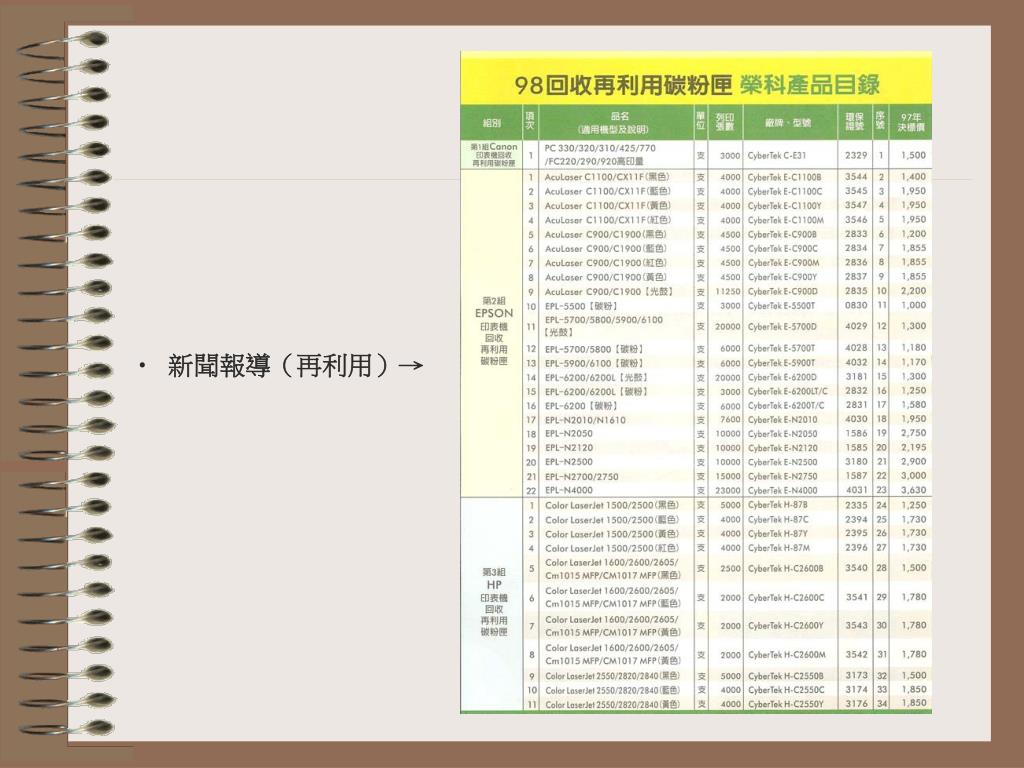Click certificate number 3176
Viewport: 1024px width, 768px height.
coord(856,703)
